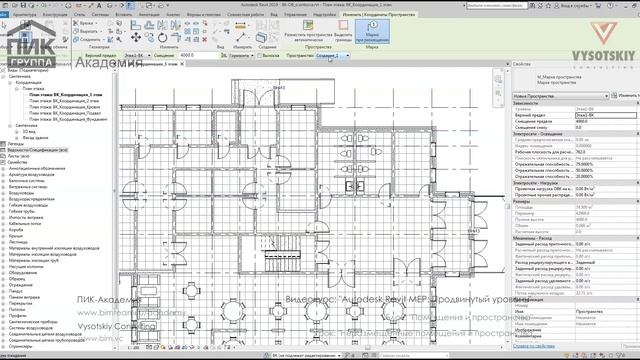
Task: Click the Смещение 4000.0 input field
Action: (198, 56)
